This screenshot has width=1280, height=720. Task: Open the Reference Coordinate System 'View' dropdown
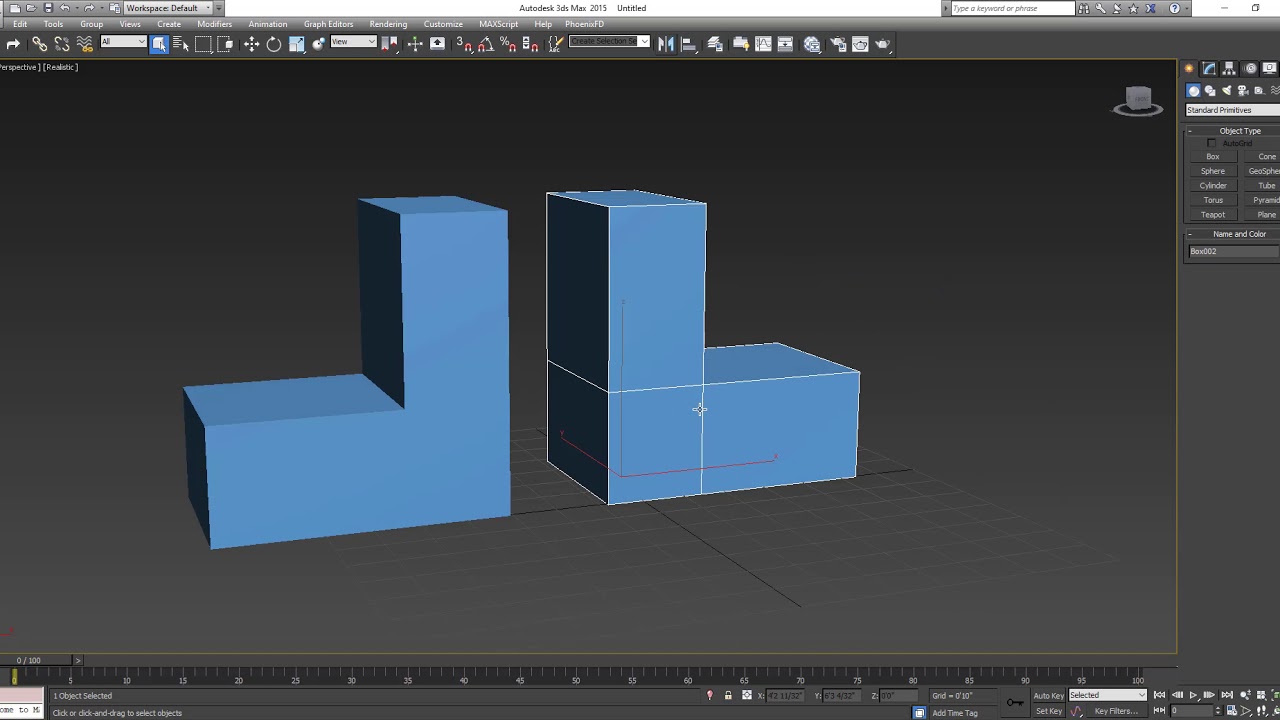[x=354, y=42]
